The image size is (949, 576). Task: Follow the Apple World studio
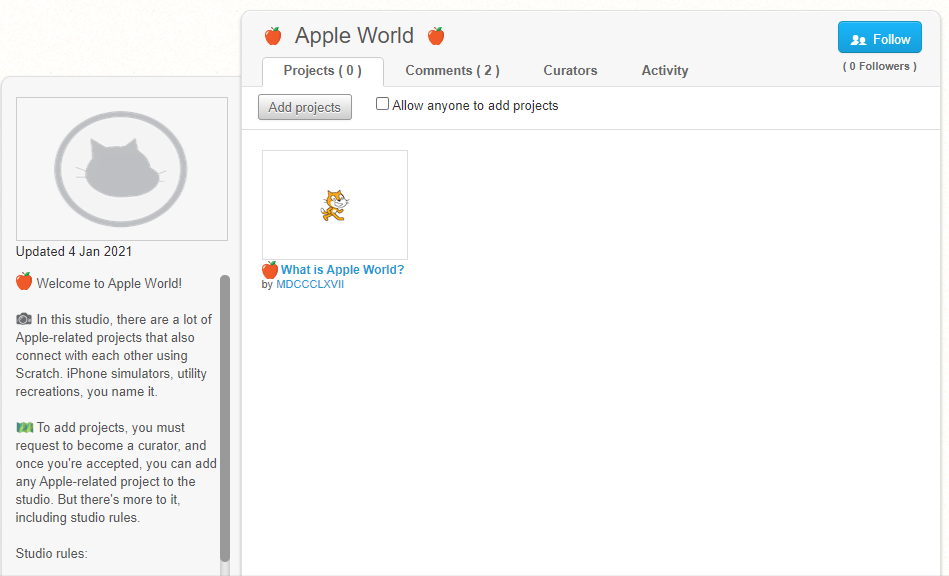coord(879,39)
